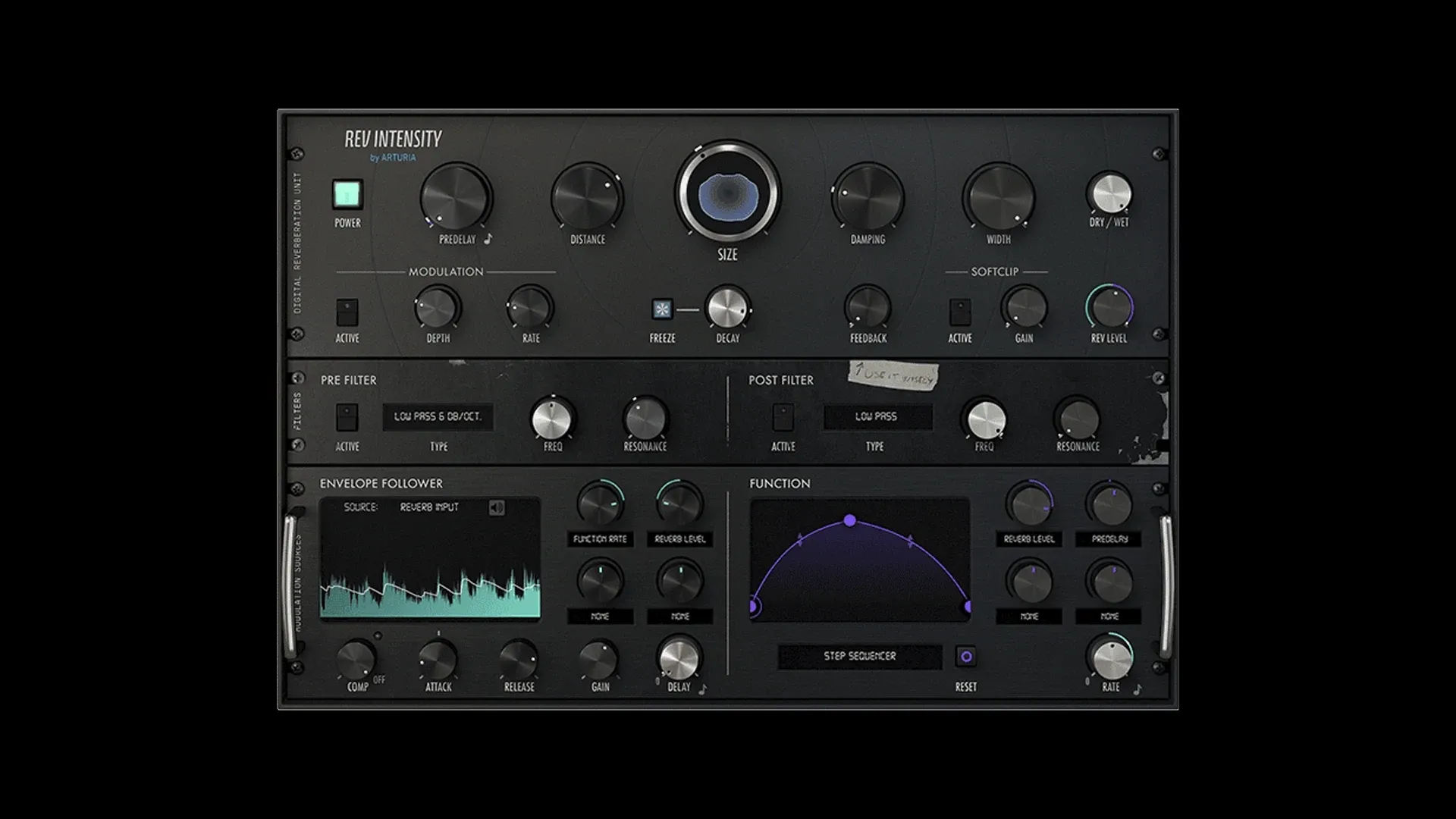This screenshot has height=819, width=1456.
Task: Click the Function Rate destination slot
Action: coord(600,539)
